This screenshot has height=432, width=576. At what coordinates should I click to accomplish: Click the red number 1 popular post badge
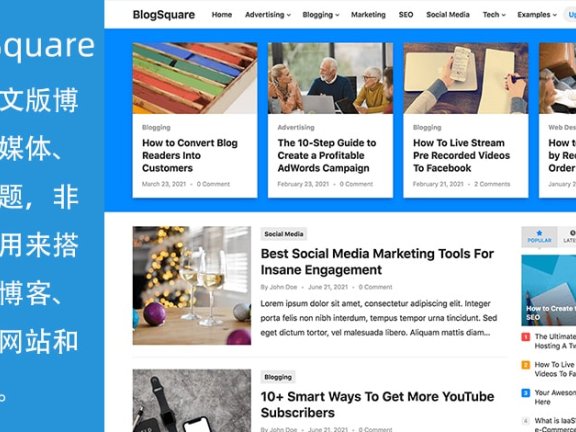point(526,336)
